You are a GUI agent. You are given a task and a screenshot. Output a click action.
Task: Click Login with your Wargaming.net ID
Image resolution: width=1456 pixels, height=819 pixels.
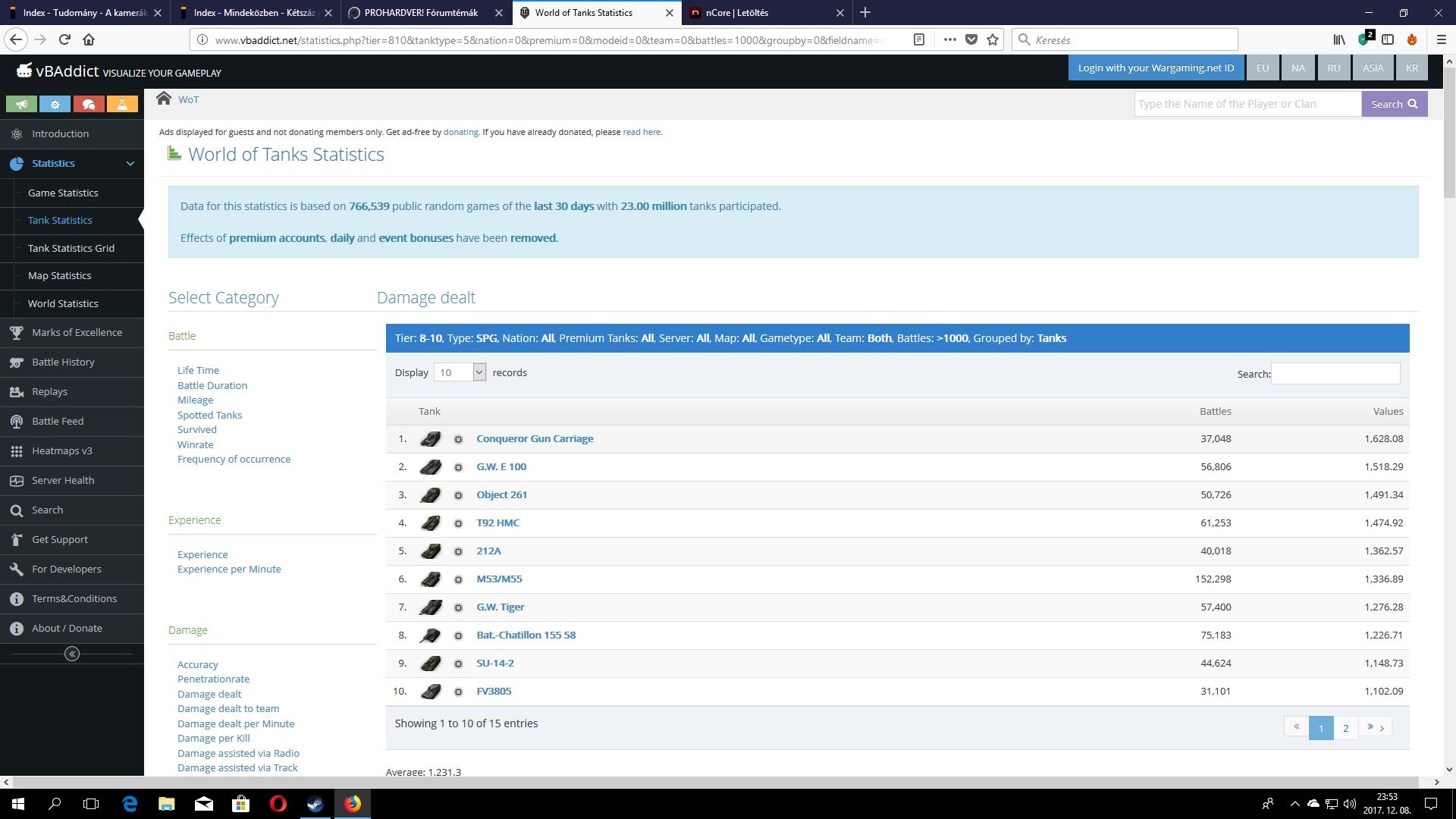pyautogui.click(x=1156, y=67)
